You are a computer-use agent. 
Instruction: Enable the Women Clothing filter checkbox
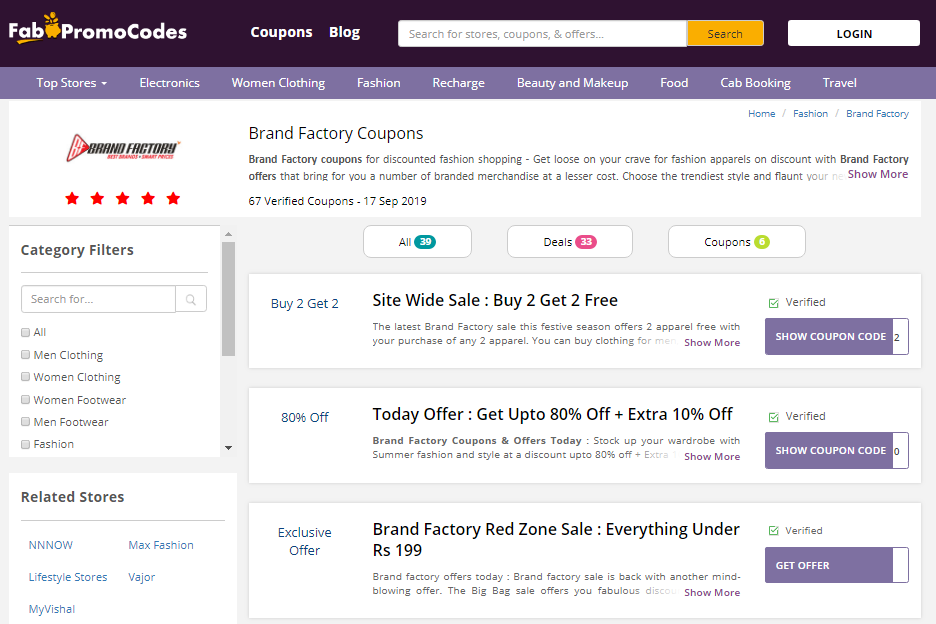click(x=25, y=377)
